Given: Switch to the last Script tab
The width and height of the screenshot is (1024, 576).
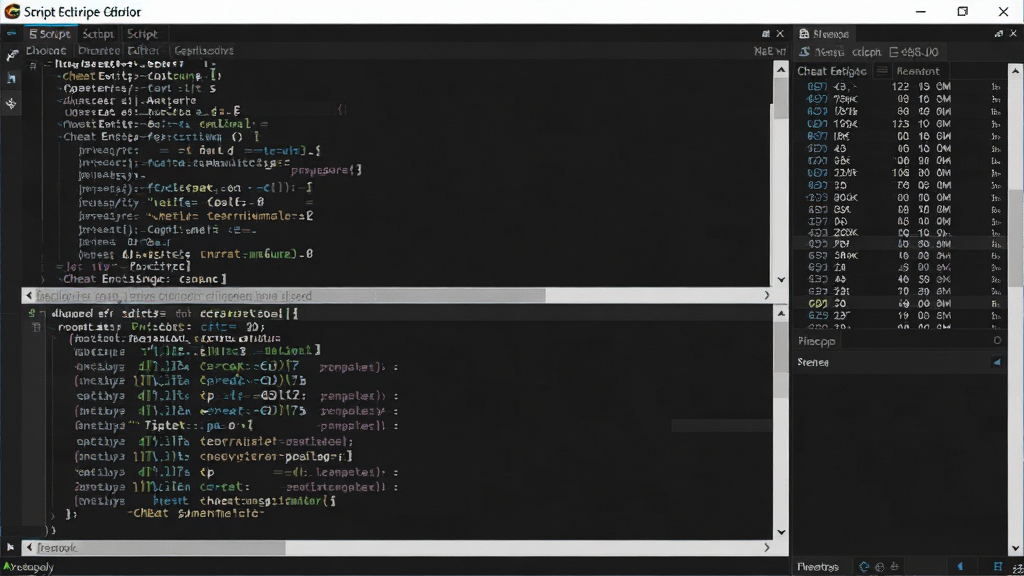Looking at the screenshot, I should [x=142, y=33].
